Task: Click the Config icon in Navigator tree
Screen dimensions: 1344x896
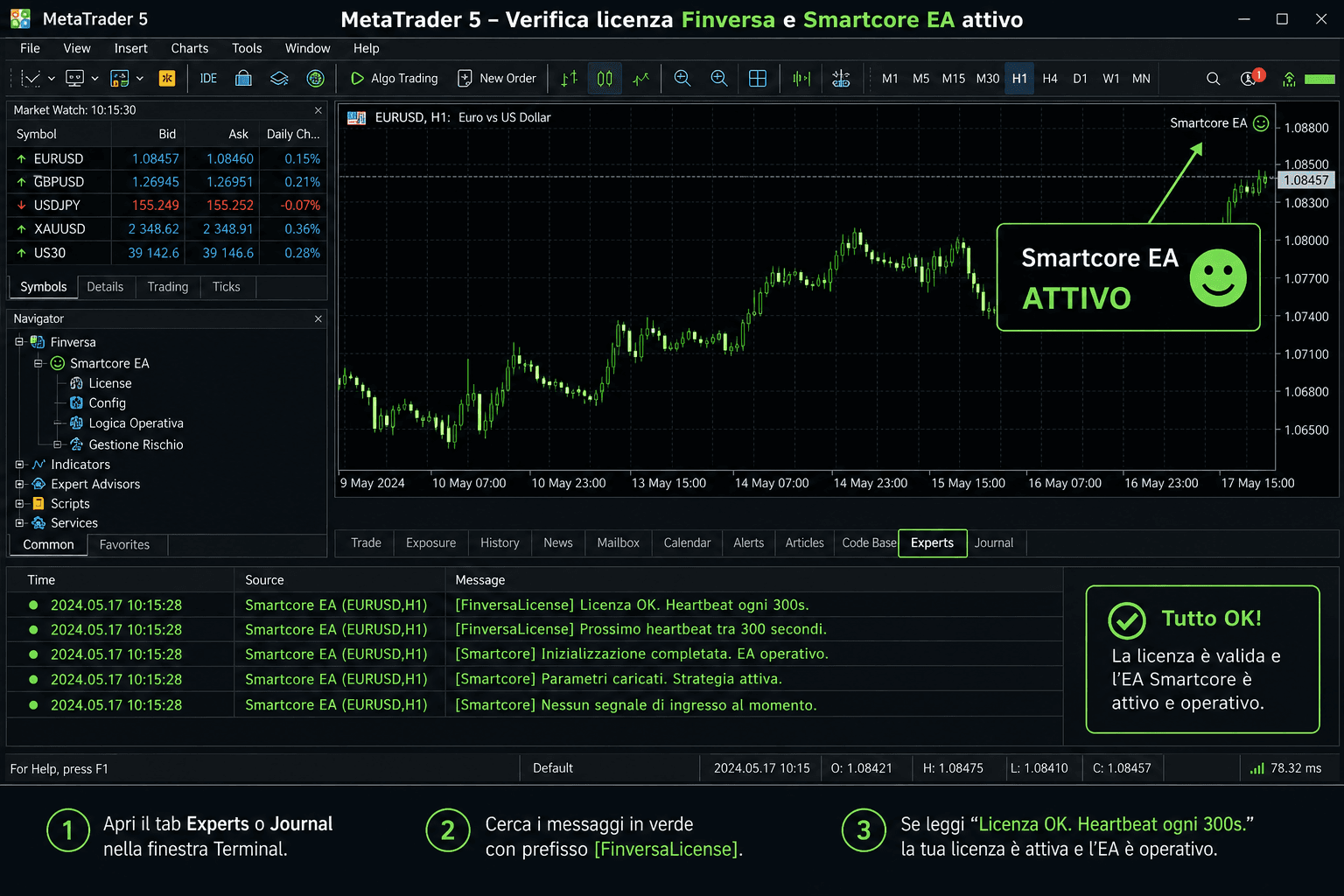Action: tap(76, 402)
